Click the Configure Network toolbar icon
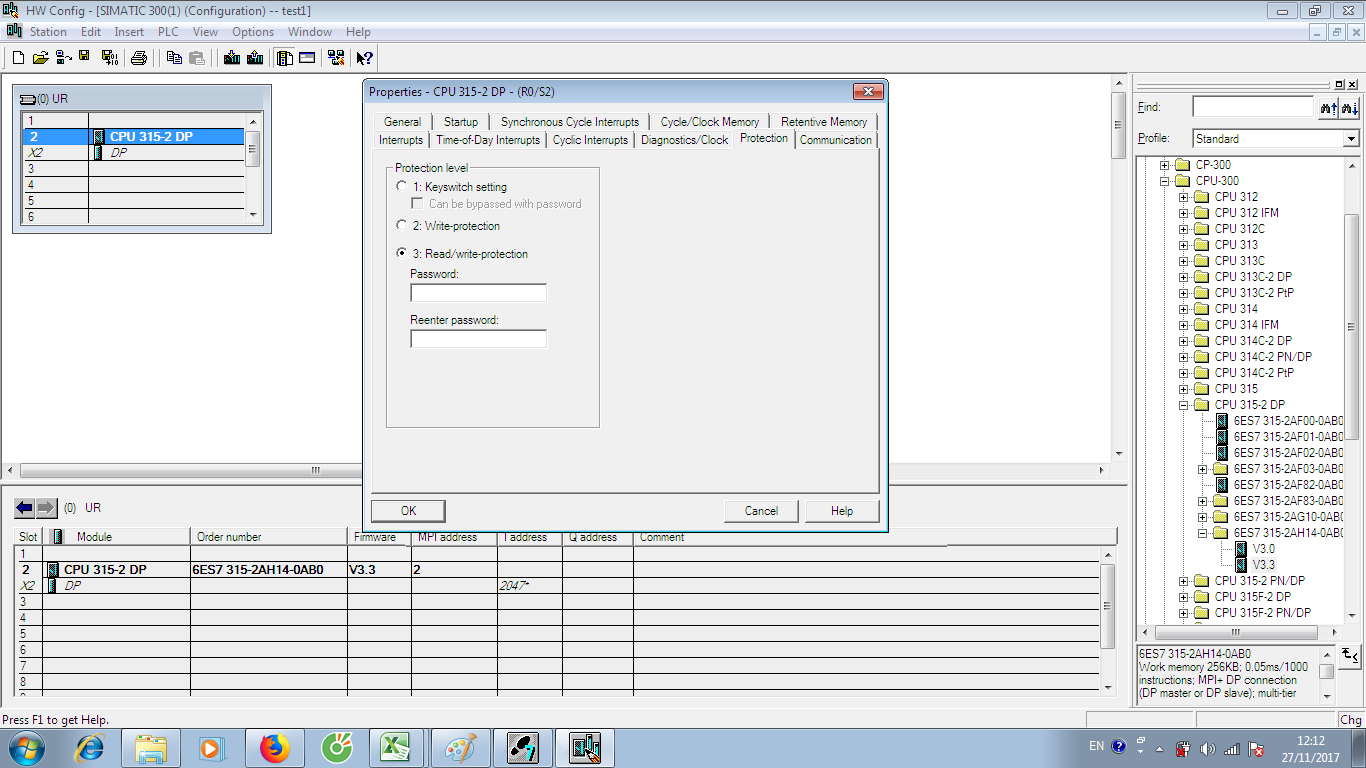The image size is (1366, 768). click(336, 58)
